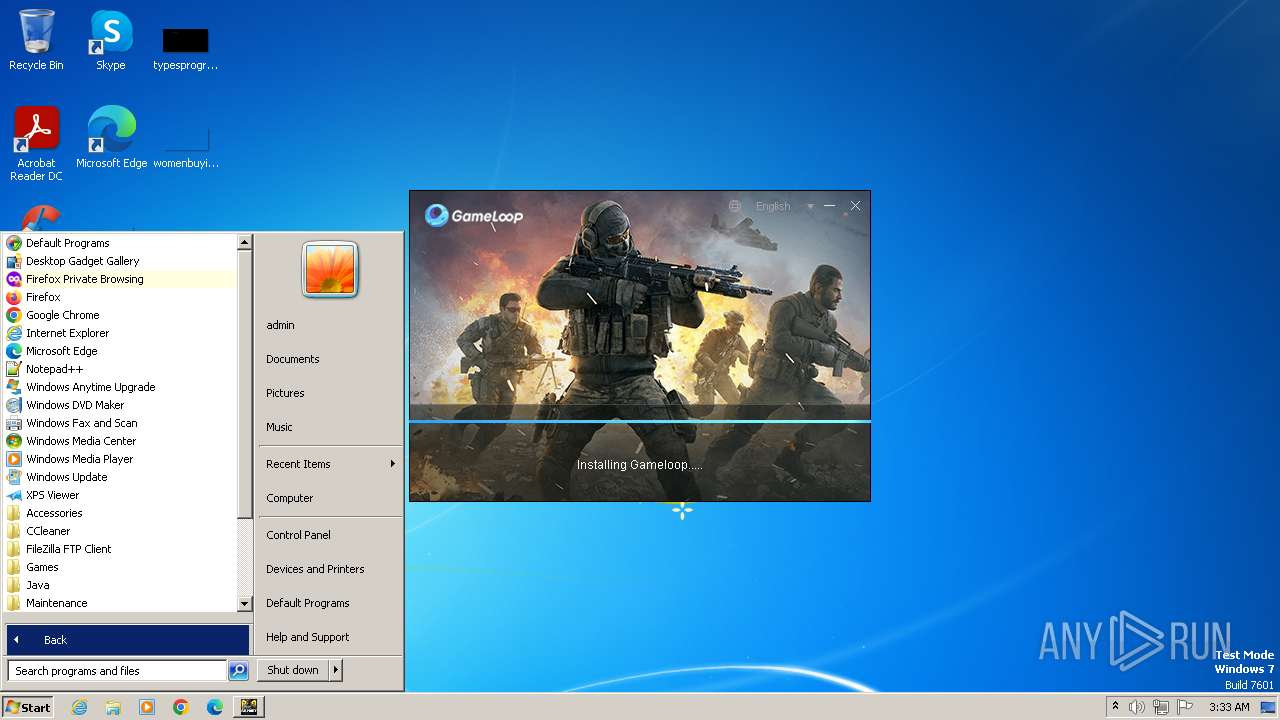Click the network tray icon

pyautogui.click(x=1161, y=707)
